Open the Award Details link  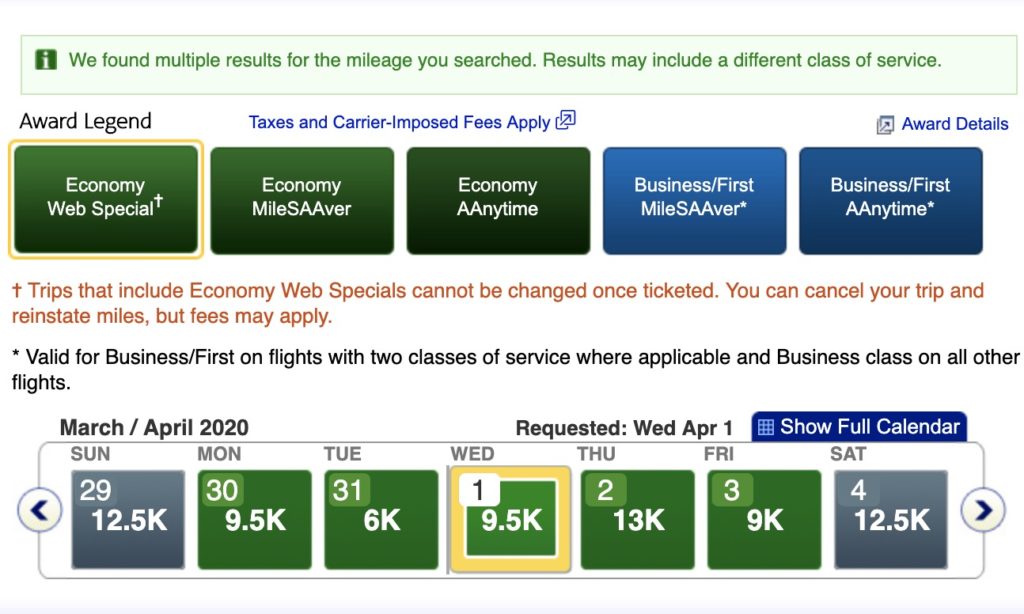[x=954, y=124]
